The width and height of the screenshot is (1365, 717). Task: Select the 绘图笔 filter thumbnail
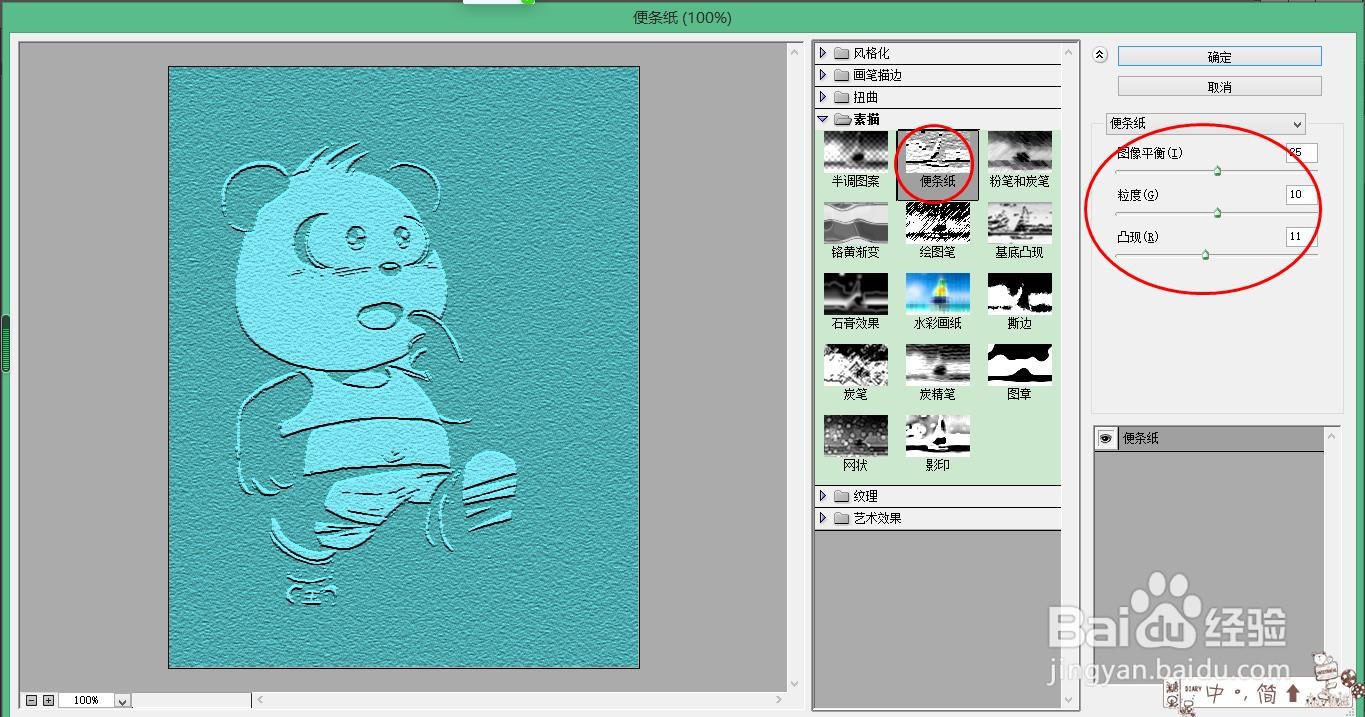[x=937, y=222]
